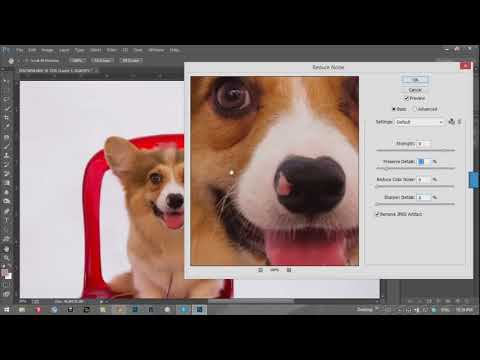Open the Help menu
480x360 pixels.
tap(174, 50)
